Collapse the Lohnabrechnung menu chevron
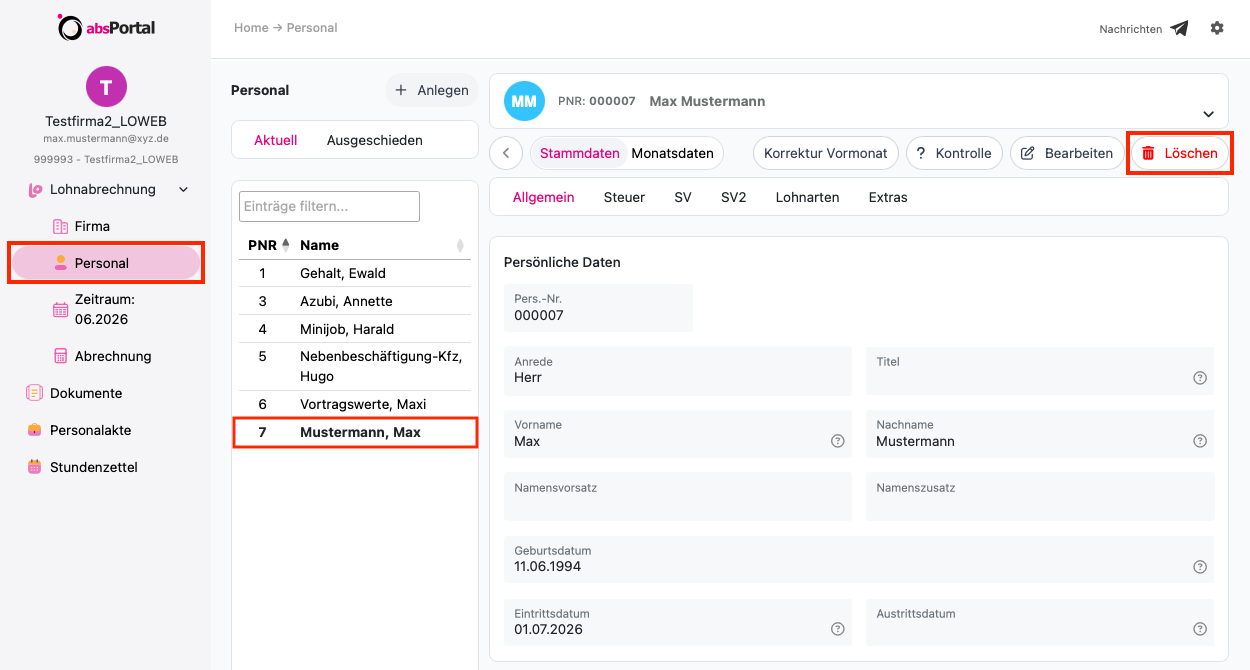This screenshot has height=670, width=1250. (x=183, y=189)
